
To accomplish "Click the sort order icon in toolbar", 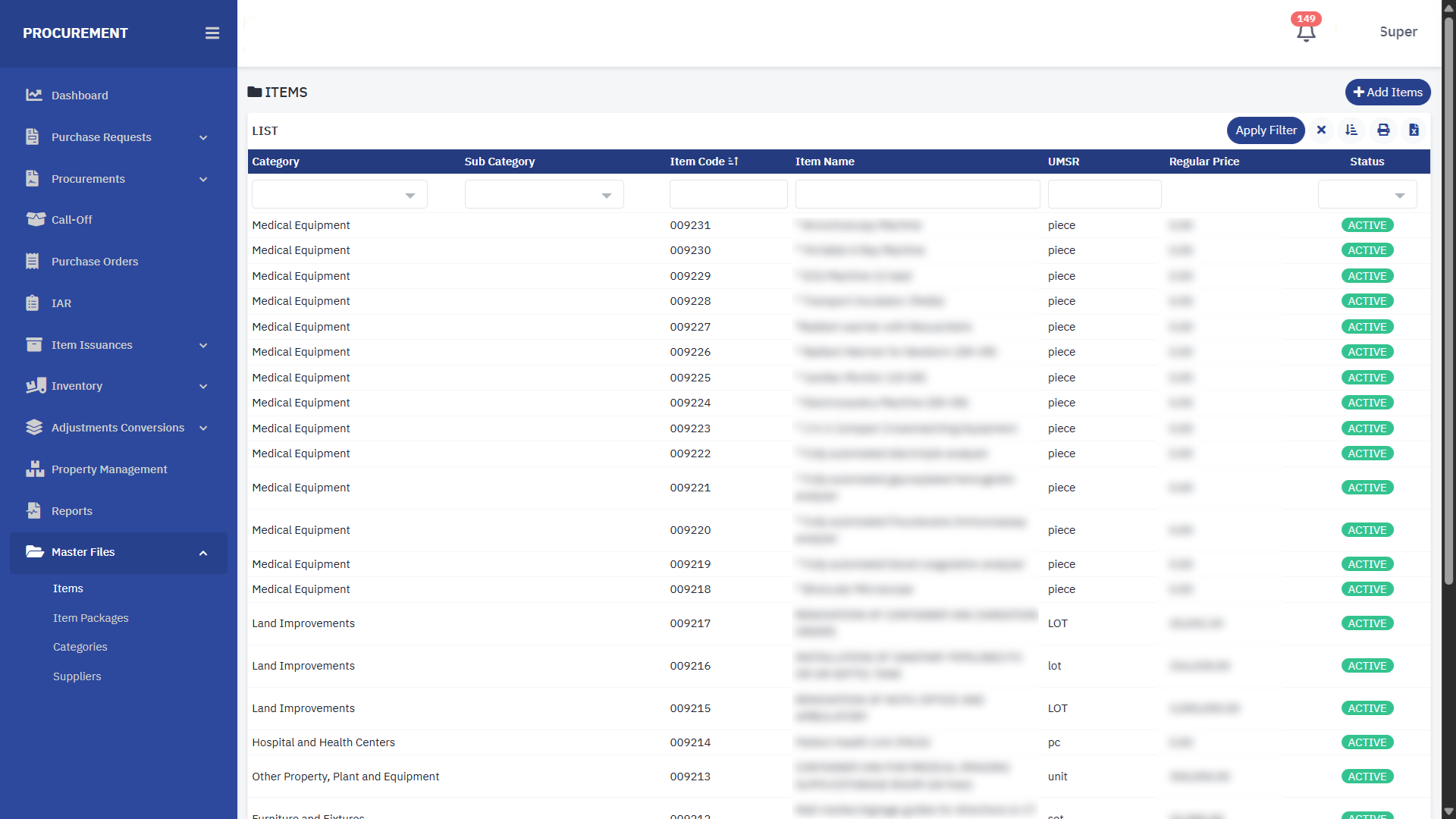I will 1351,130.
